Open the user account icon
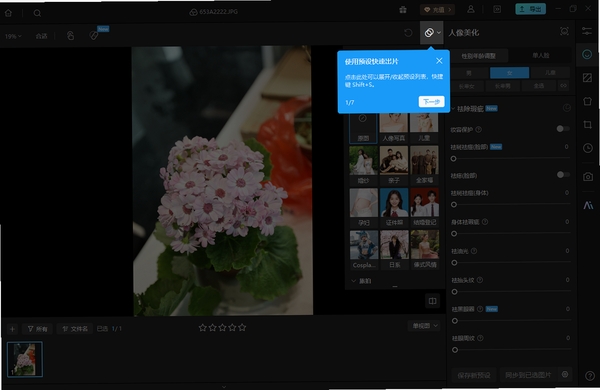This screenshot has width=600, height=390. point(471,10)
